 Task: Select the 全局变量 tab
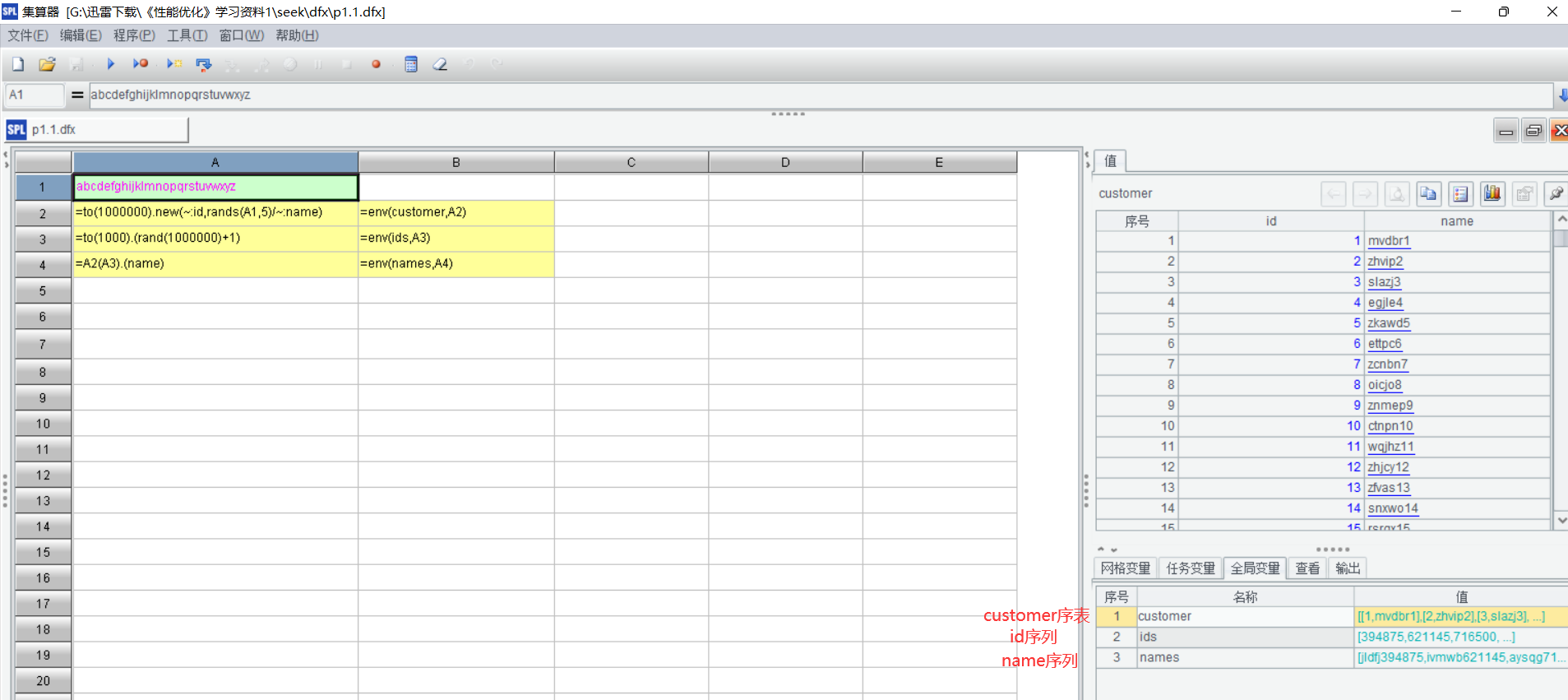(x=1255, y=568)
